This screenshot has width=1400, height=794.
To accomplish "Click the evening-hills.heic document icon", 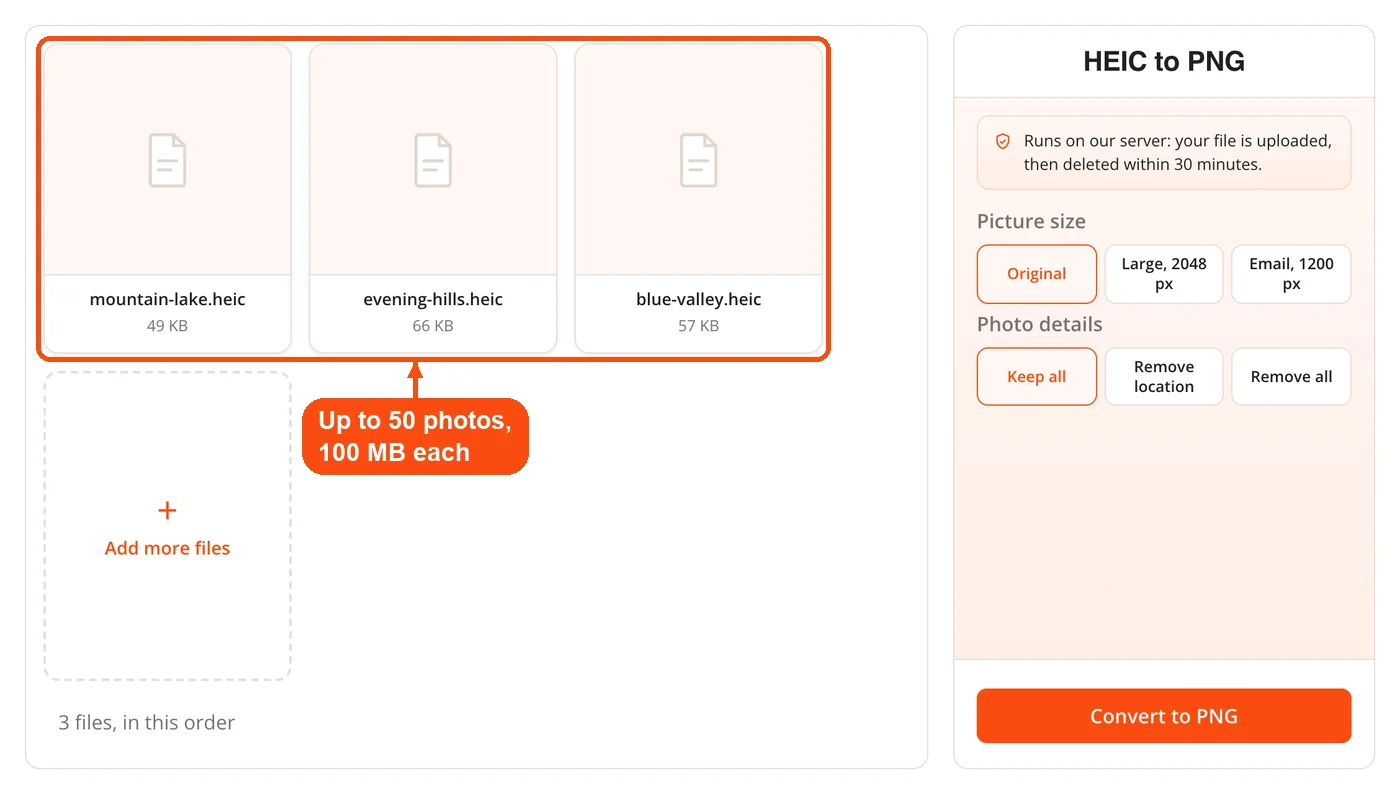I will click(433, 160).
